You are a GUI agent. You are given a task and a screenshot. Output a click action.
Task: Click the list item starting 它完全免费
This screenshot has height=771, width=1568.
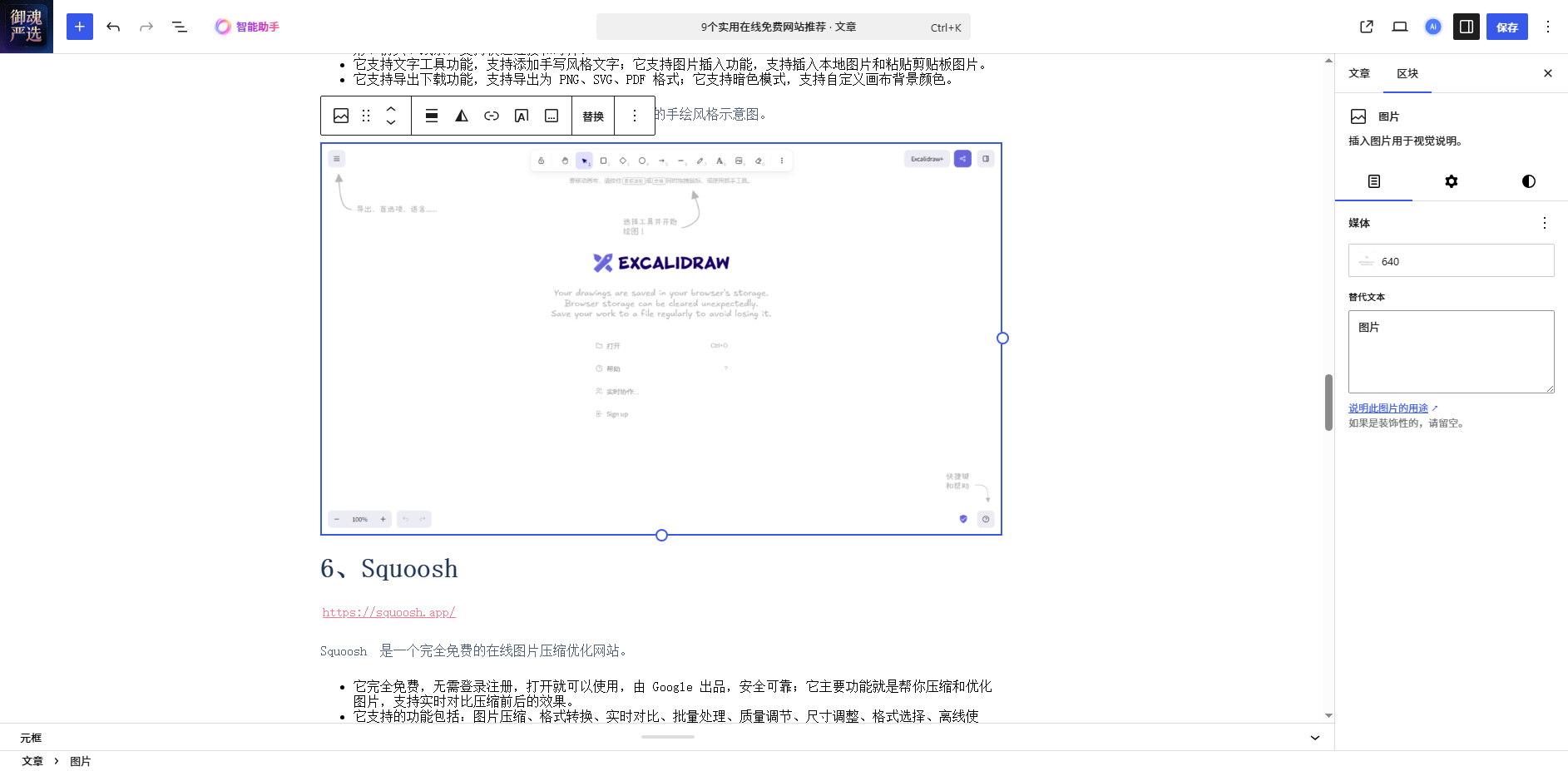tap(673, 694)
